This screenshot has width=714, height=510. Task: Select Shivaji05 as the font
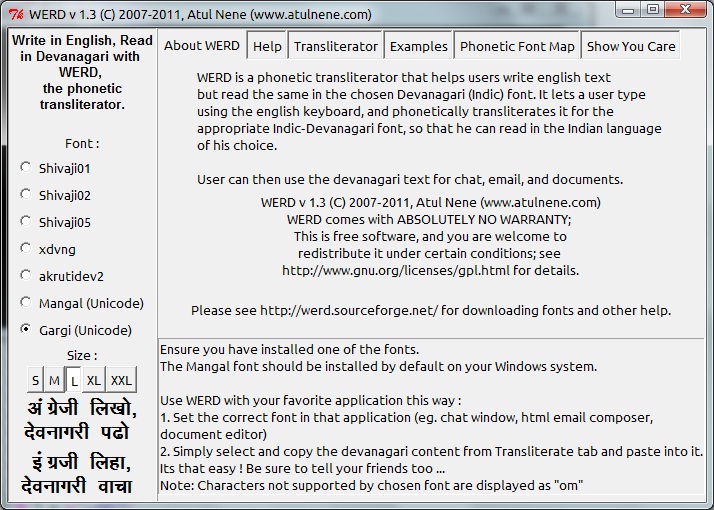pos(26,222)
